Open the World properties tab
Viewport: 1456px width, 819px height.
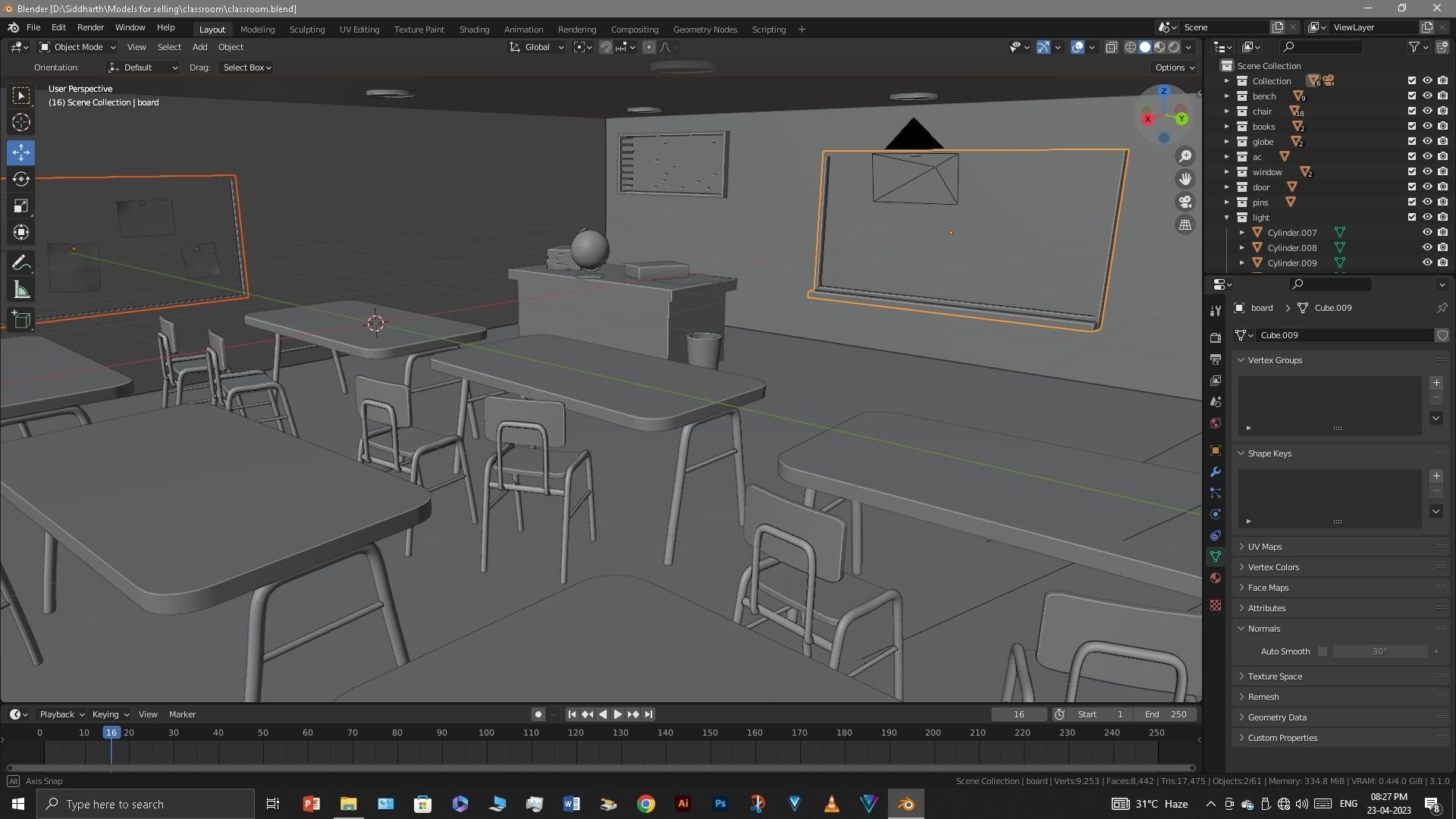[x=1216, y=423]
